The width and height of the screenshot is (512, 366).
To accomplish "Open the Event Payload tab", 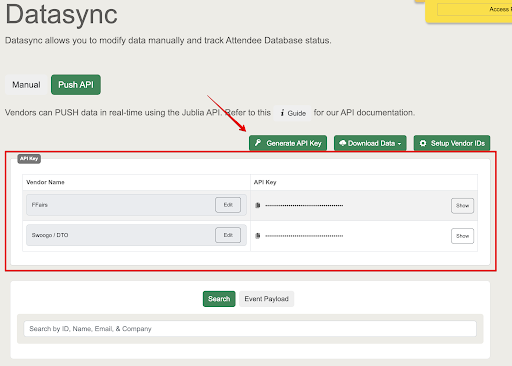I will (266, 299).
